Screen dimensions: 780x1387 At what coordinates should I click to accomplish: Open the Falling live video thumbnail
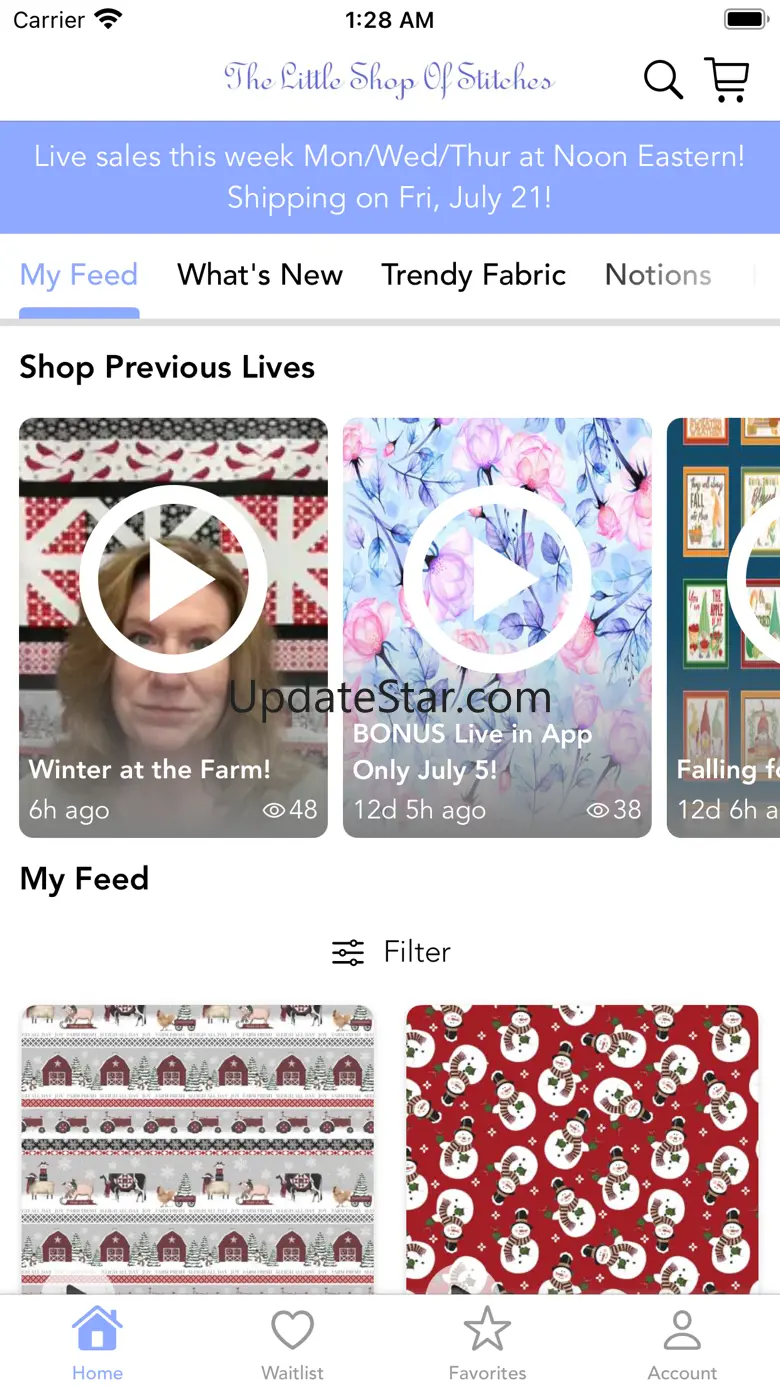(724, 627)
